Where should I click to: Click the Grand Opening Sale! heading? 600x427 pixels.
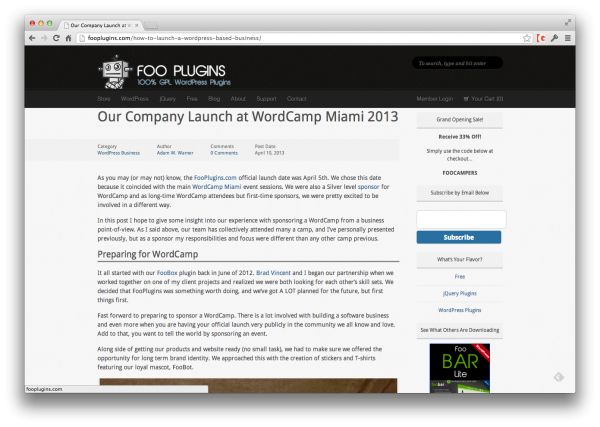460,120
